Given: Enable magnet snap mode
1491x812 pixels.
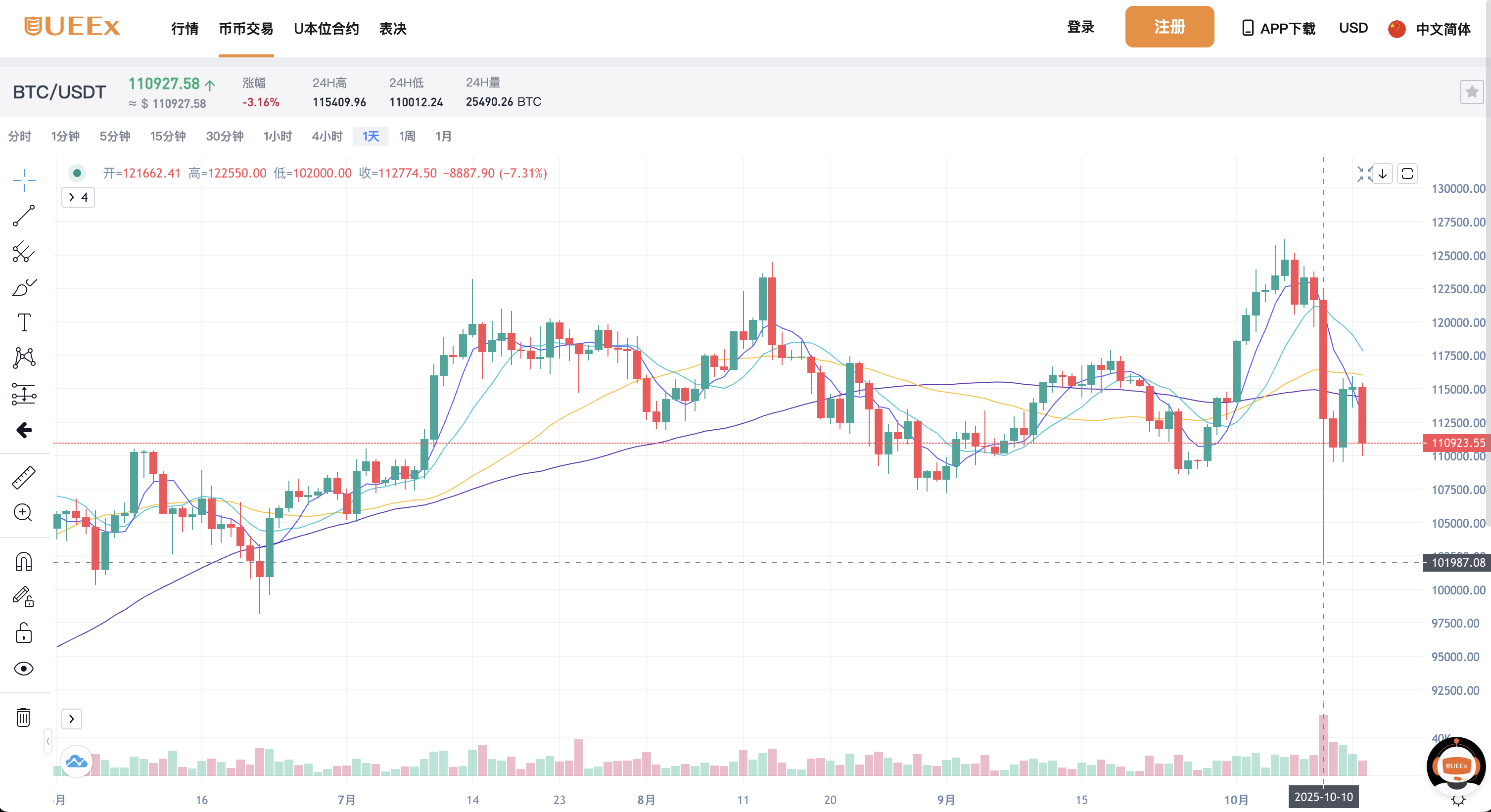Looking at the screenshot, I should point(23,561).
